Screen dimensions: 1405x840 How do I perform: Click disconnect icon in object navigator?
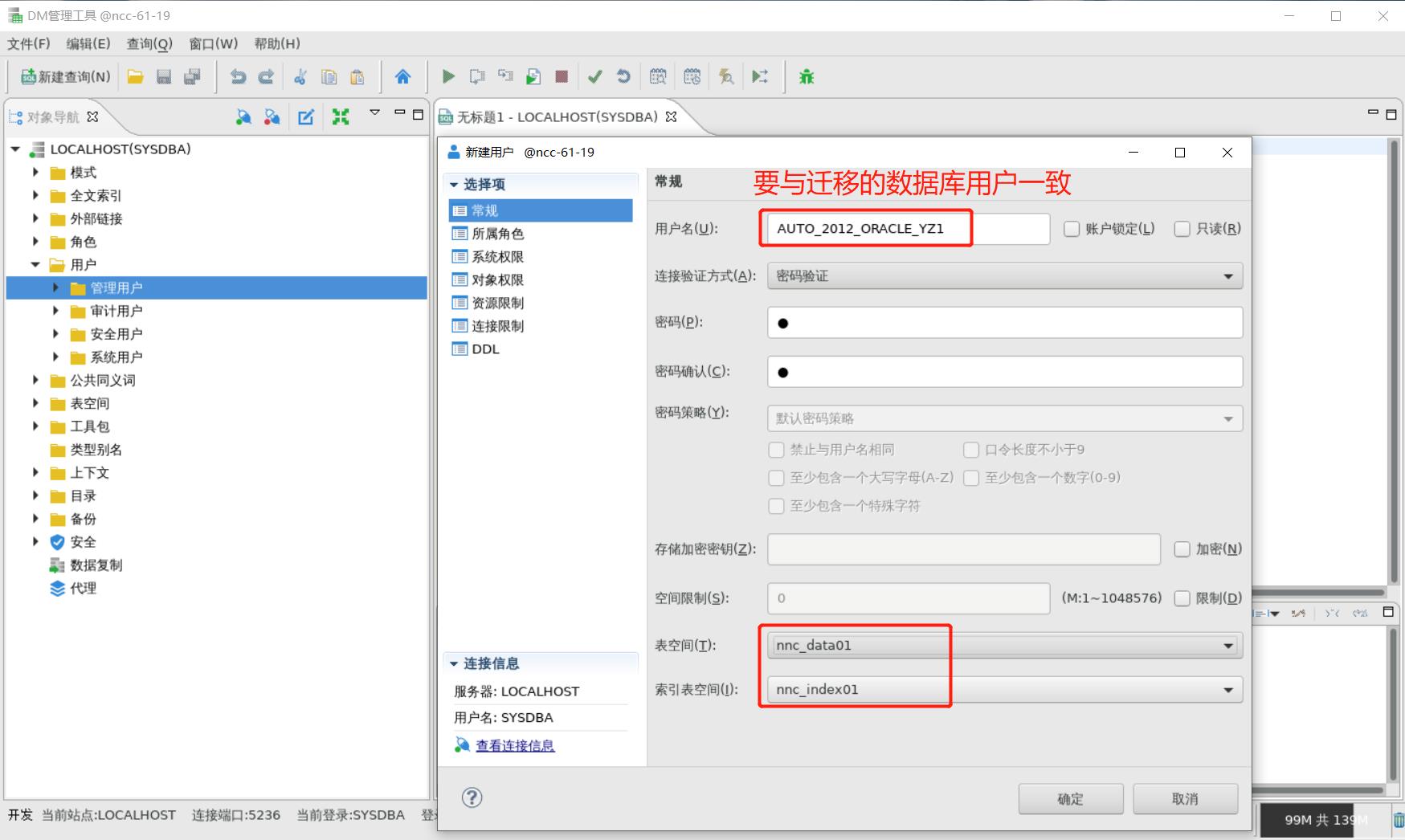pos(272,117)
